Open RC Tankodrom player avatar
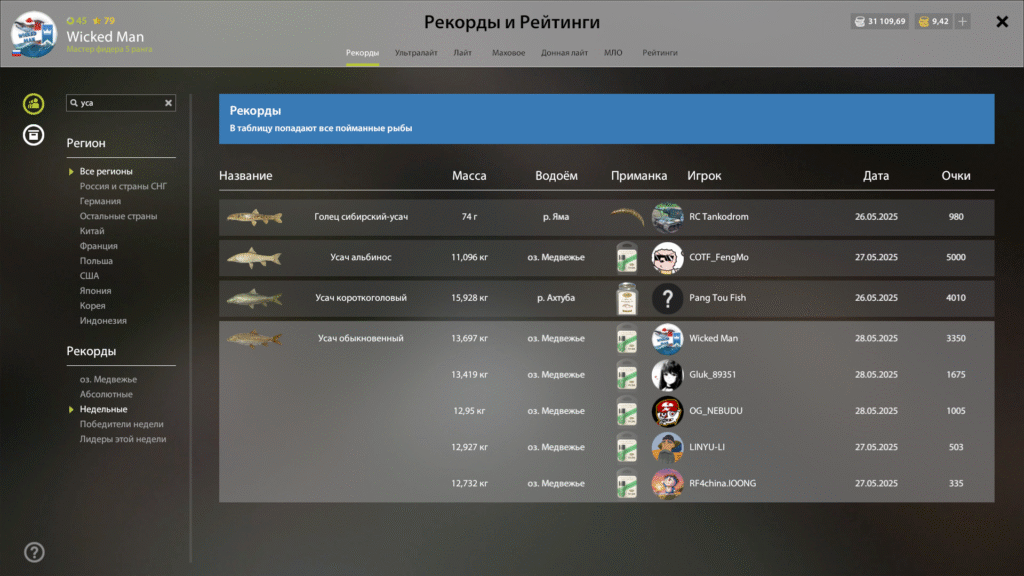This screenshot has width=1024, height=576. 667,217
